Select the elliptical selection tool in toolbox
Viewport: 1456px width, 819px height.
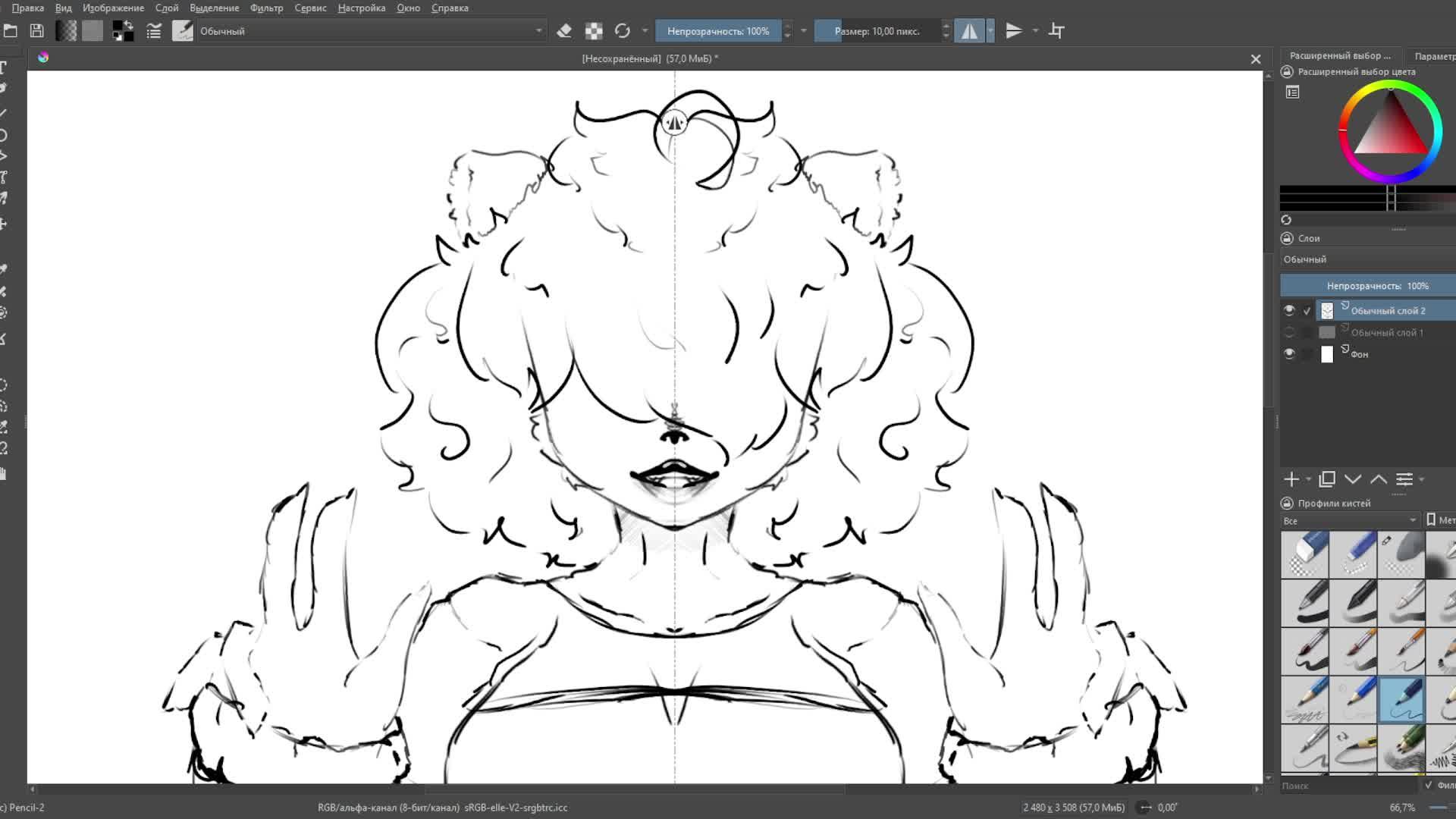tap(3, 385)
